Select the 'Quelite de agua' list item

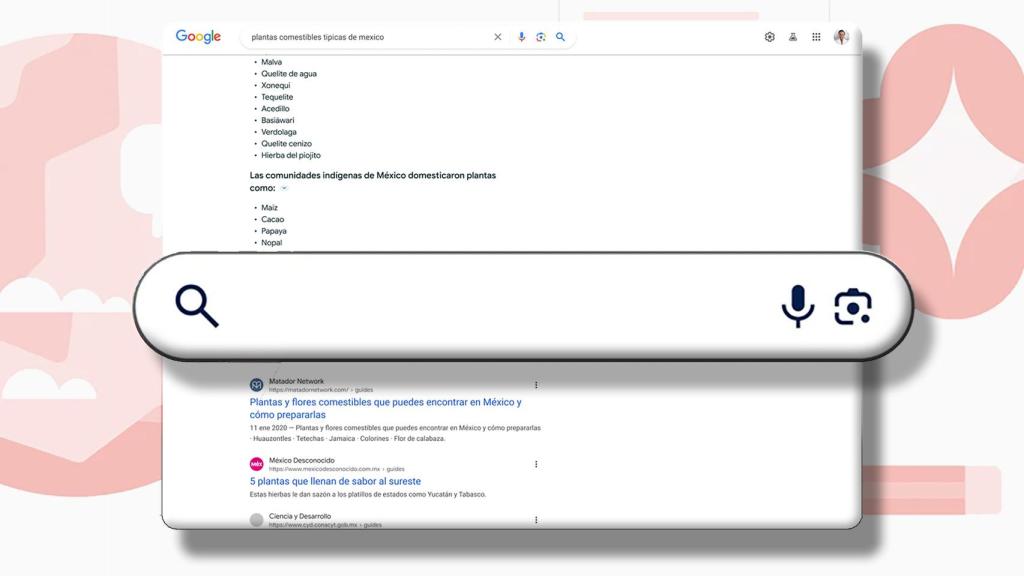[x=289, y=74]
